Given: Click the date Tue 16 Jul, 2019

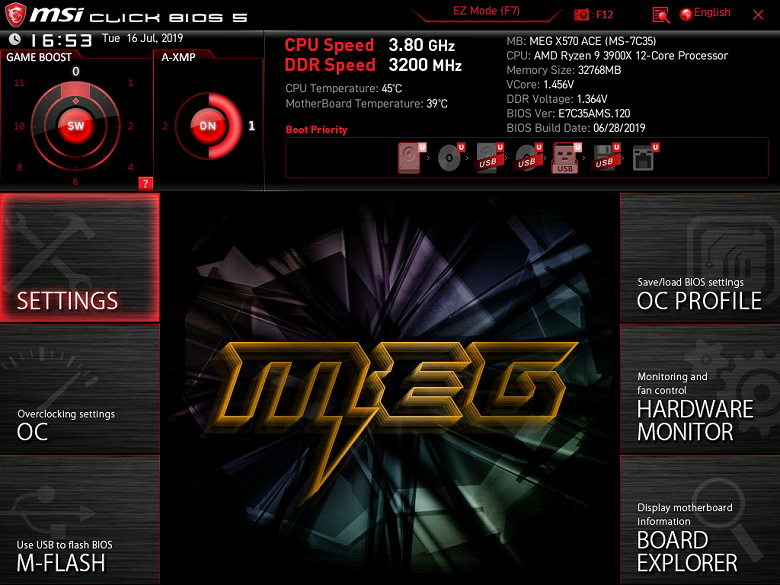Looking at the screenshot, I should coord(142,38).
